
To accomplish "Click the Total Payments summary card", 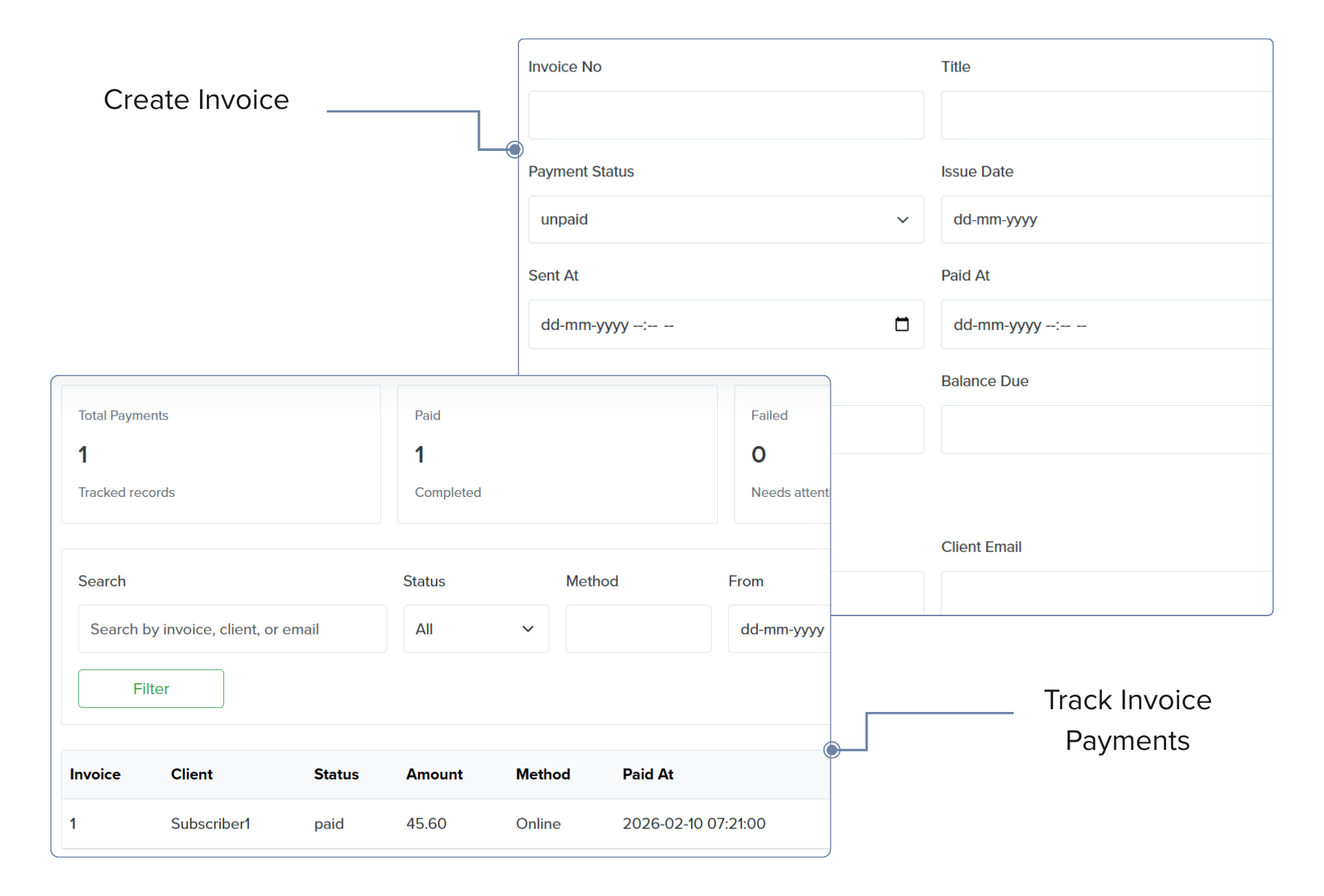I will coord(221,454).
